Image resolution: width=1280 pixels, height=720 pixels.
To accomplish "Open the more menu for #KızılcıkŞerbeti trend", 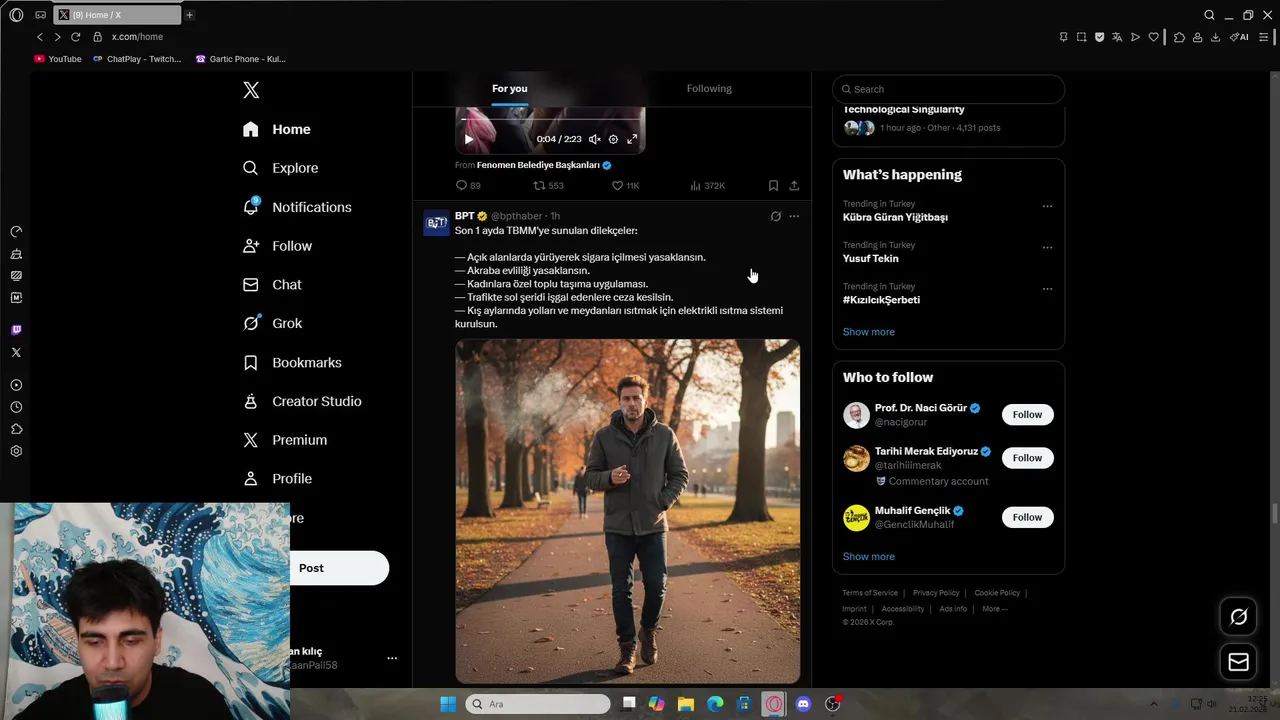I will (x=1047, y=289).
